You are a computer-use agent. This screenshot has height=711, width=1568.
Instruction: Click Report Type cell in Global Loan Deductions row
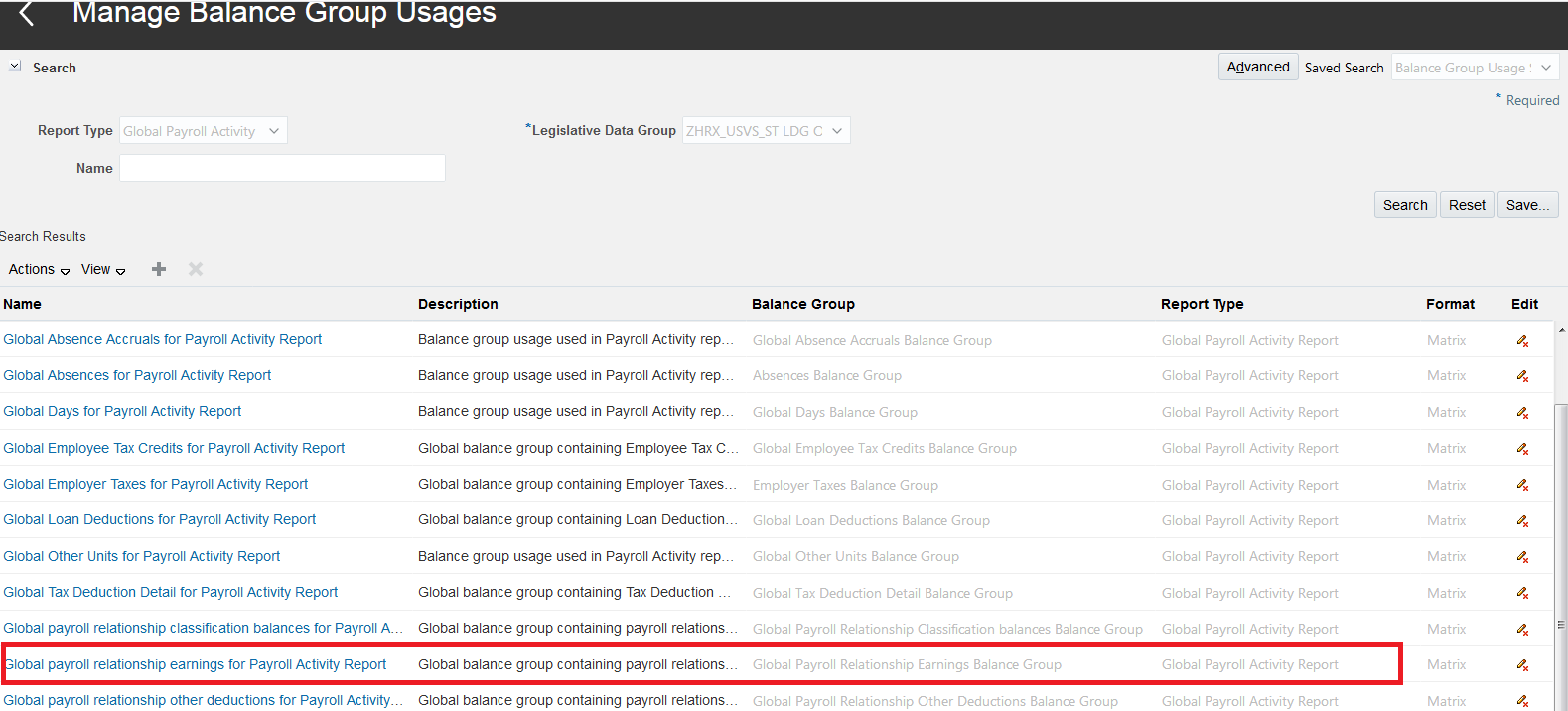point(1250,520)
